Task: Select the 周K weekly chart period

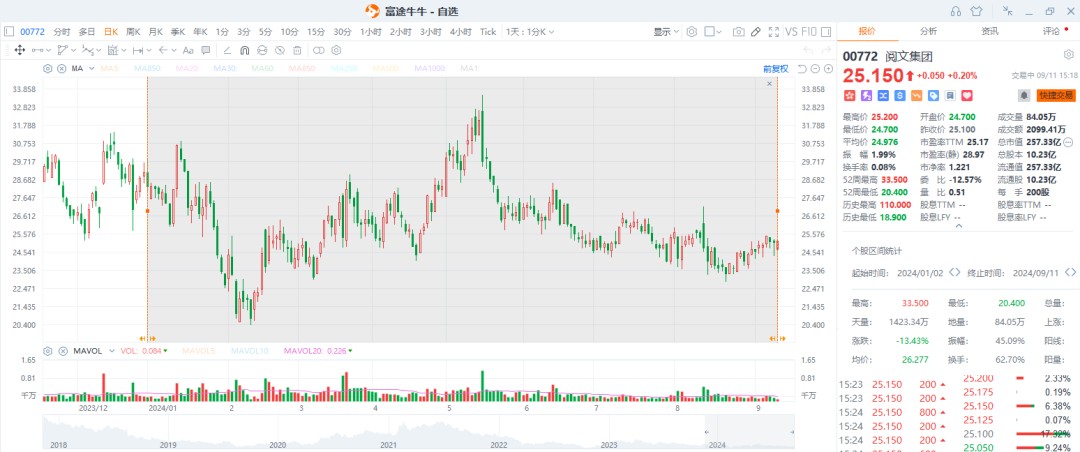Action: [x=133, y=32]
